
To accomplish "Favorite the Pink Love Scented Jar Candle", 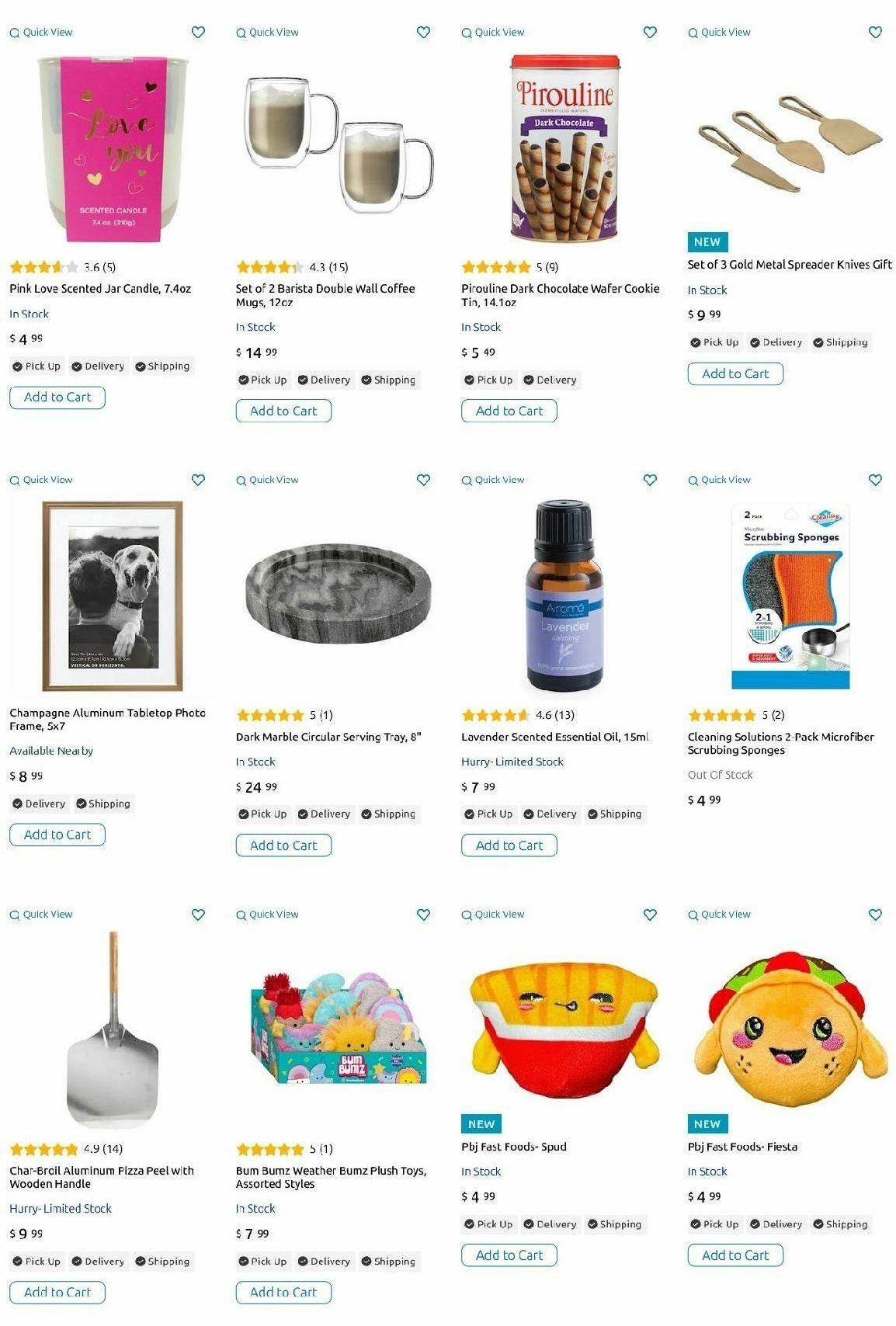I will pyautogui.click(x=198, y=32).
